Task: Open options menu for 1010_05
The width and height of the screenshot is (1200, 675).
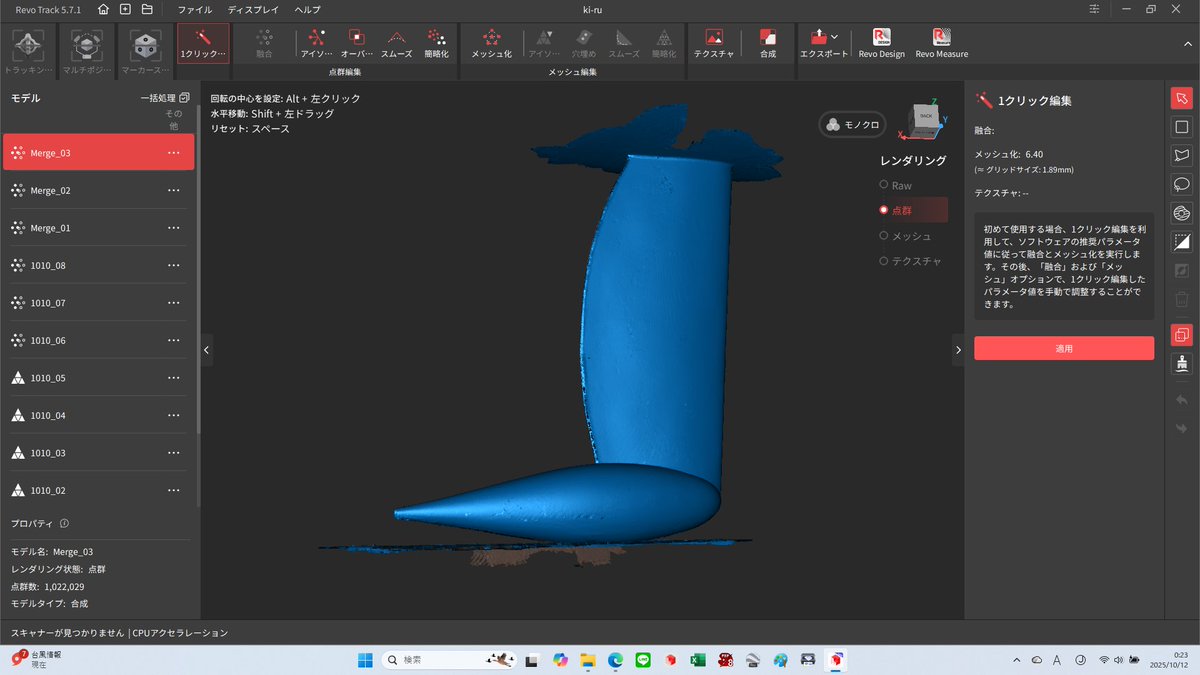Action: tap(174, 378)
